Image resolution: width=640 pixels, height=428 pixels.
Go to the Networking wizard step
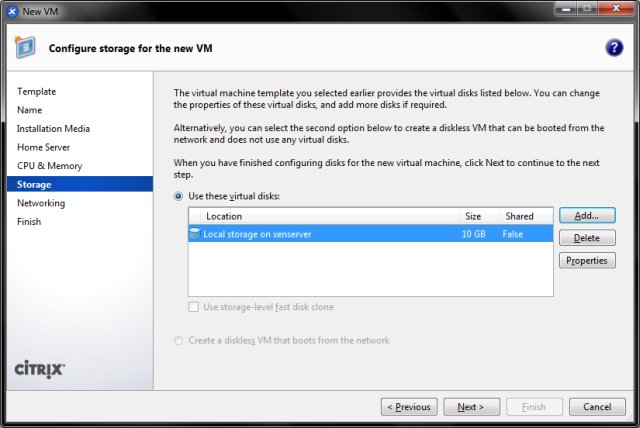coord(41,203)
